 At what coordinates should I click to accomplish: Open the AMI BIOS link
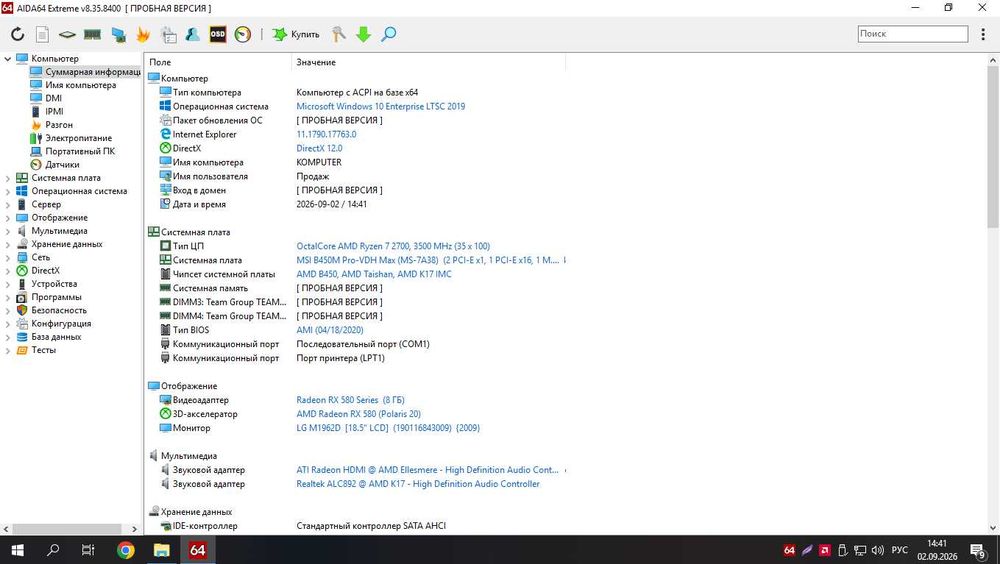click(330, 330)
